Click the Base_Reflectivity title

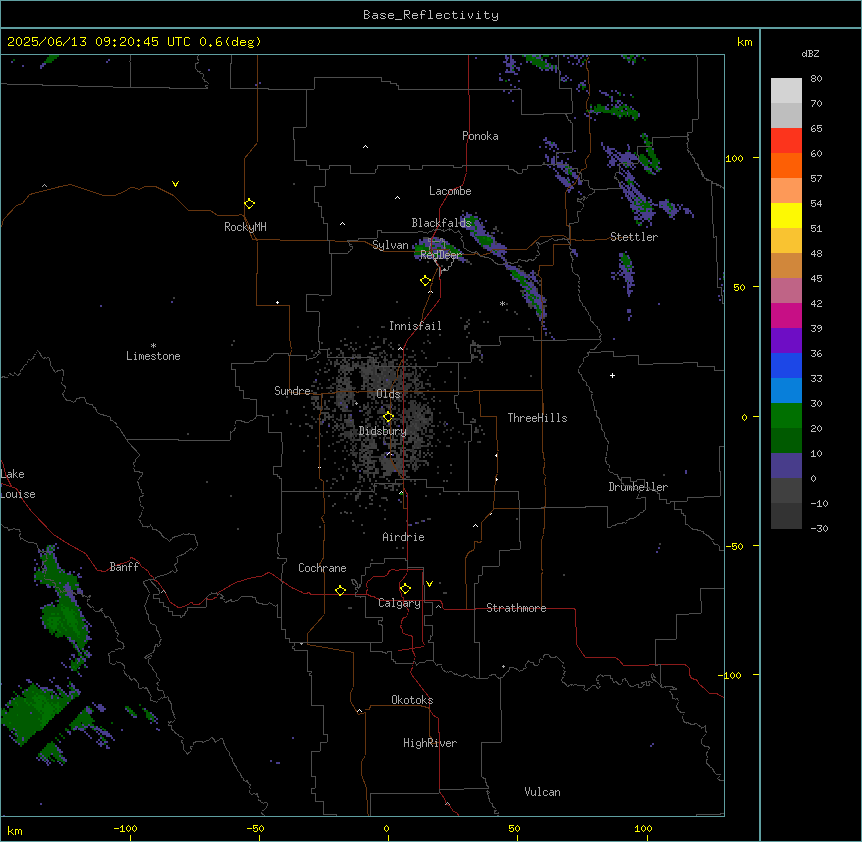[431, 15]
